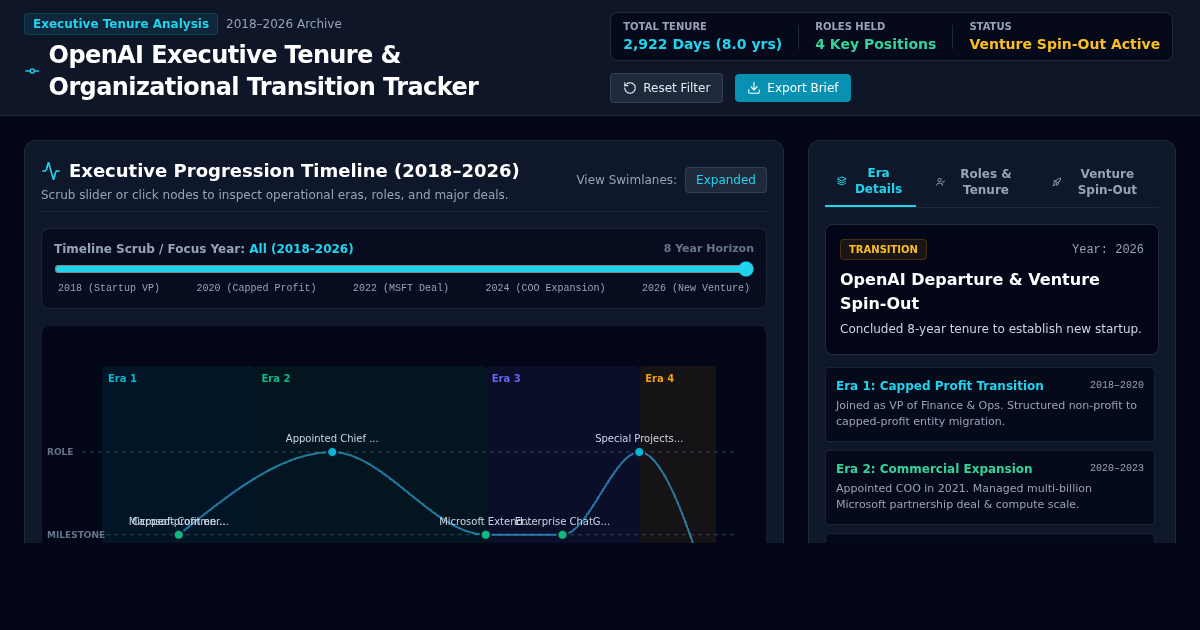
Task: Click the 2018–2026 Archive label
Action: point(284,24)
